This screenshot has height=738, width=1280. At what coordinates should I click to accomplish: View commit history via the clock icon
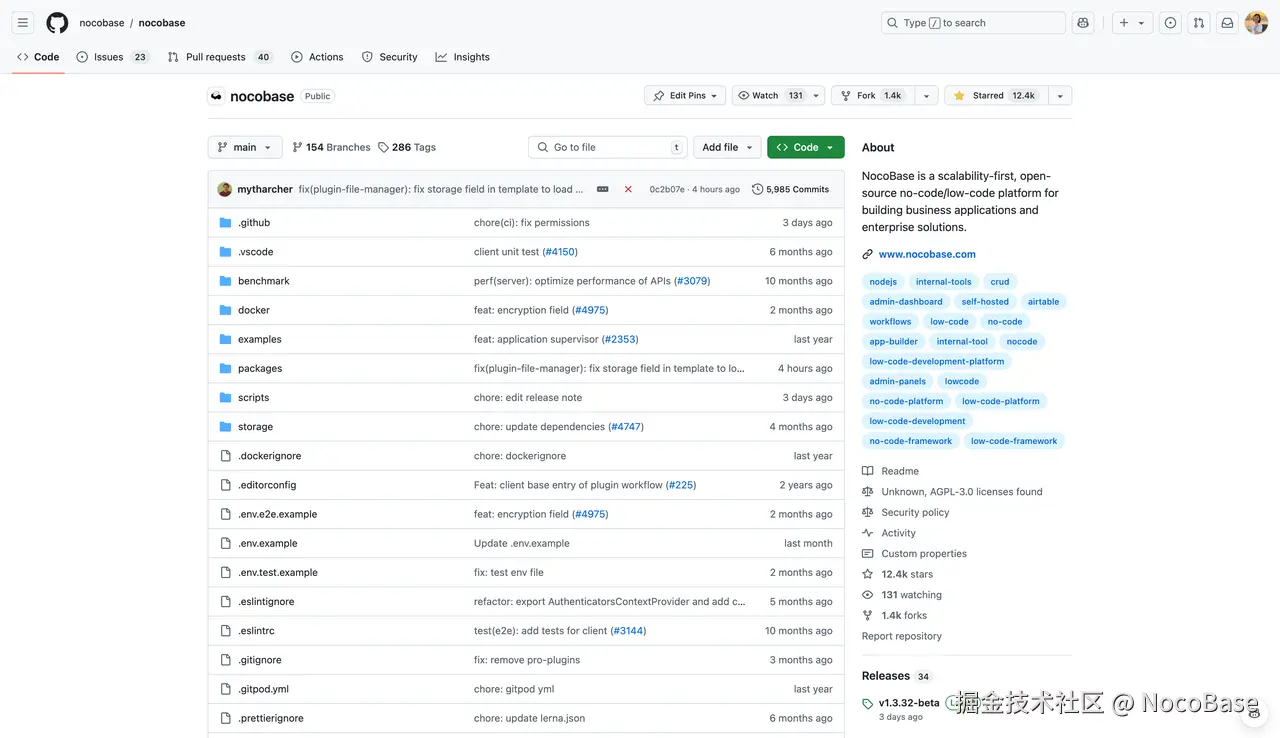757,188
